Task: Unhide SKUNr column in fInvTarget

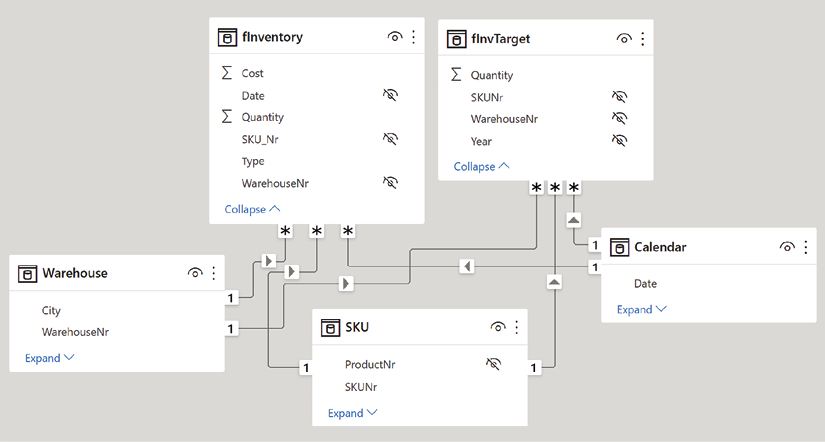Action: pos(619,97)
